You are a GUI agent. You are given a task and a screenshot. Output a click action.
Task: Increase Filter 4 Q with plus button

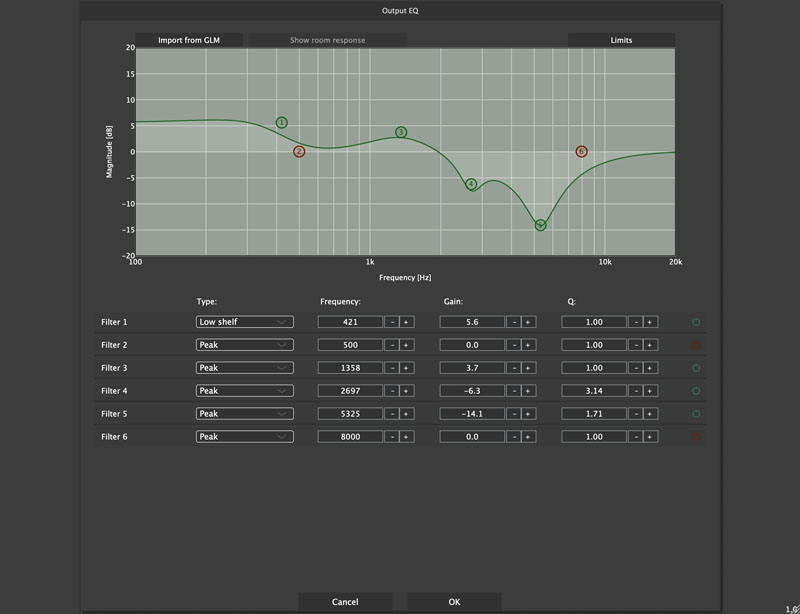[649, 391]
